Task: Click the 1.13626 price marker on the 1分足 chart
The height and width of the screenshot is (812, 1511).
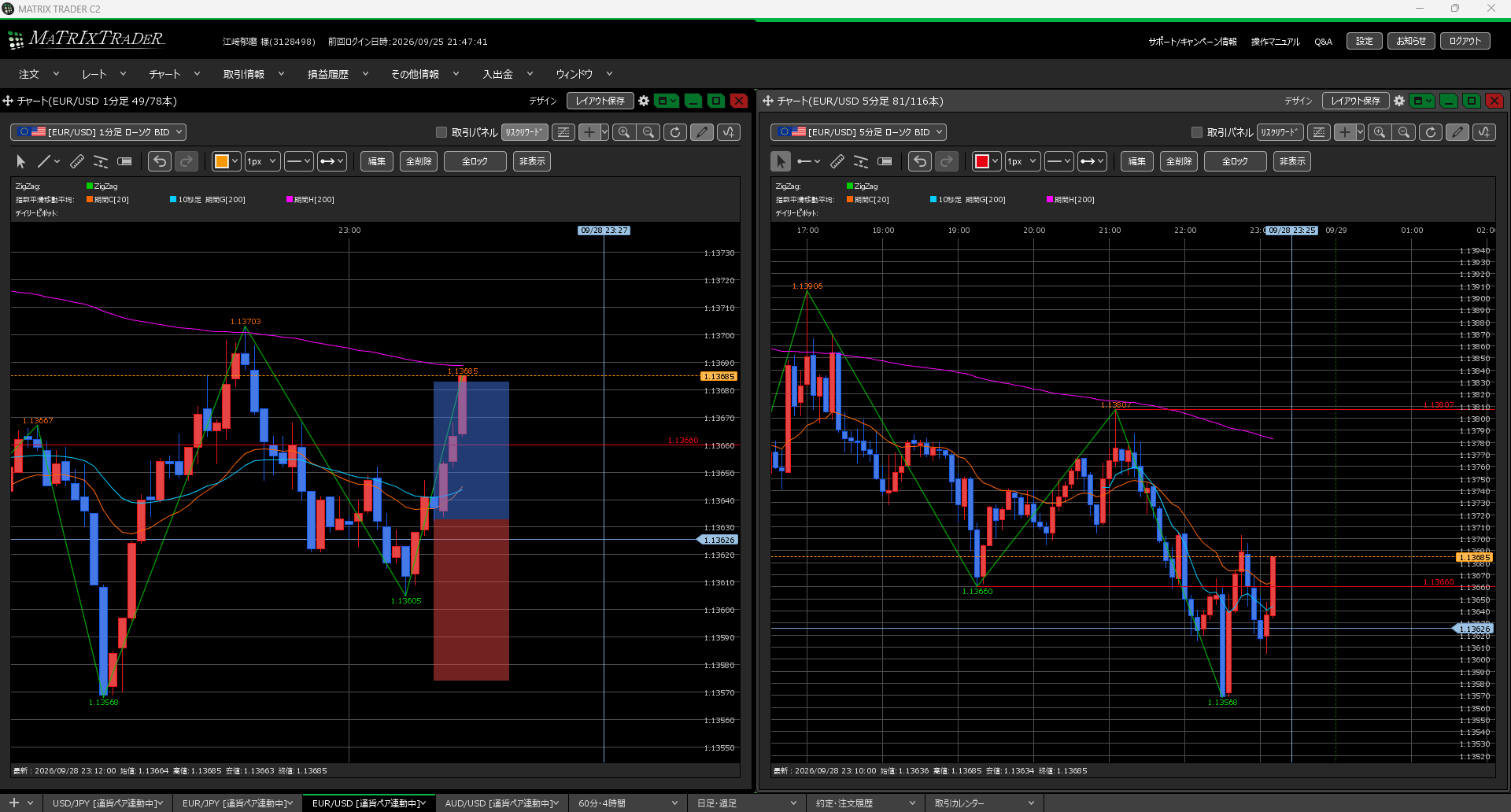Action: pos(718,540)
